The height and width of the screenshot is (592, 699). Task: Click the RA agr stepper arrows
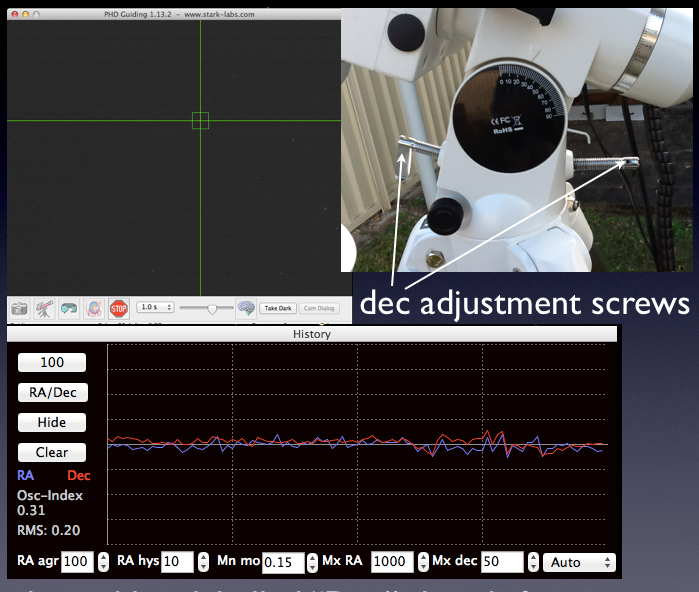coord(103,562)
